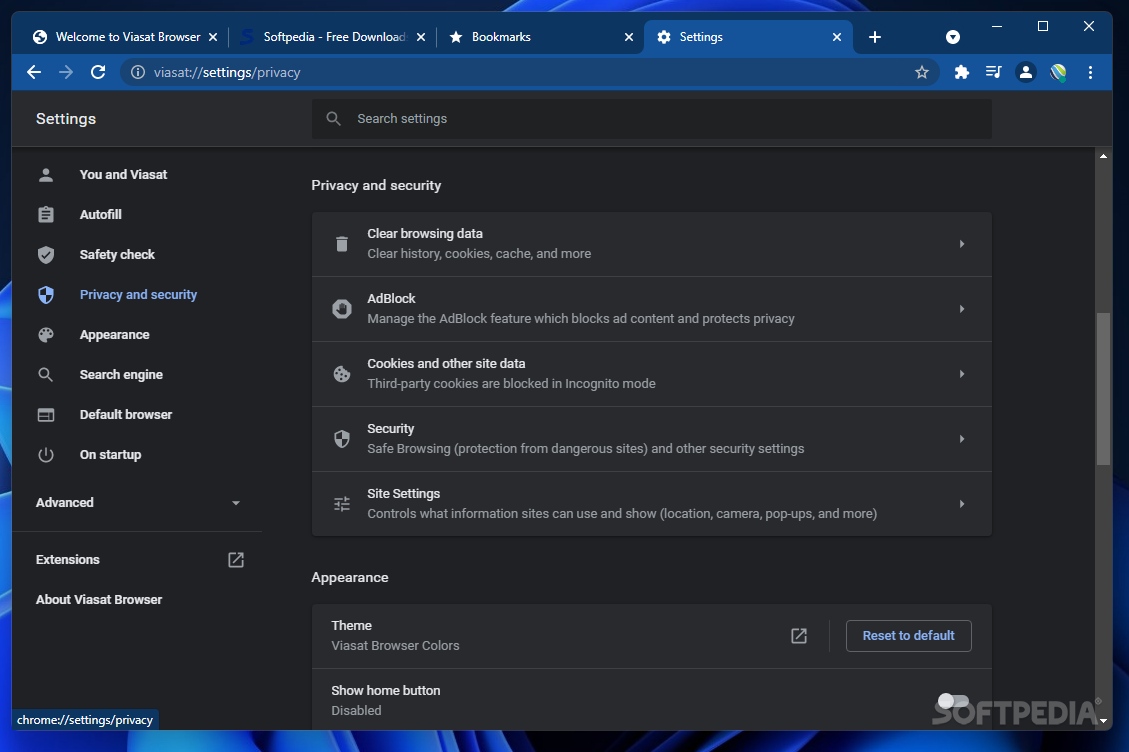The image size is (1129, 752).
Task: Click the scrollbar down arrow
Action: (1103, 720)
